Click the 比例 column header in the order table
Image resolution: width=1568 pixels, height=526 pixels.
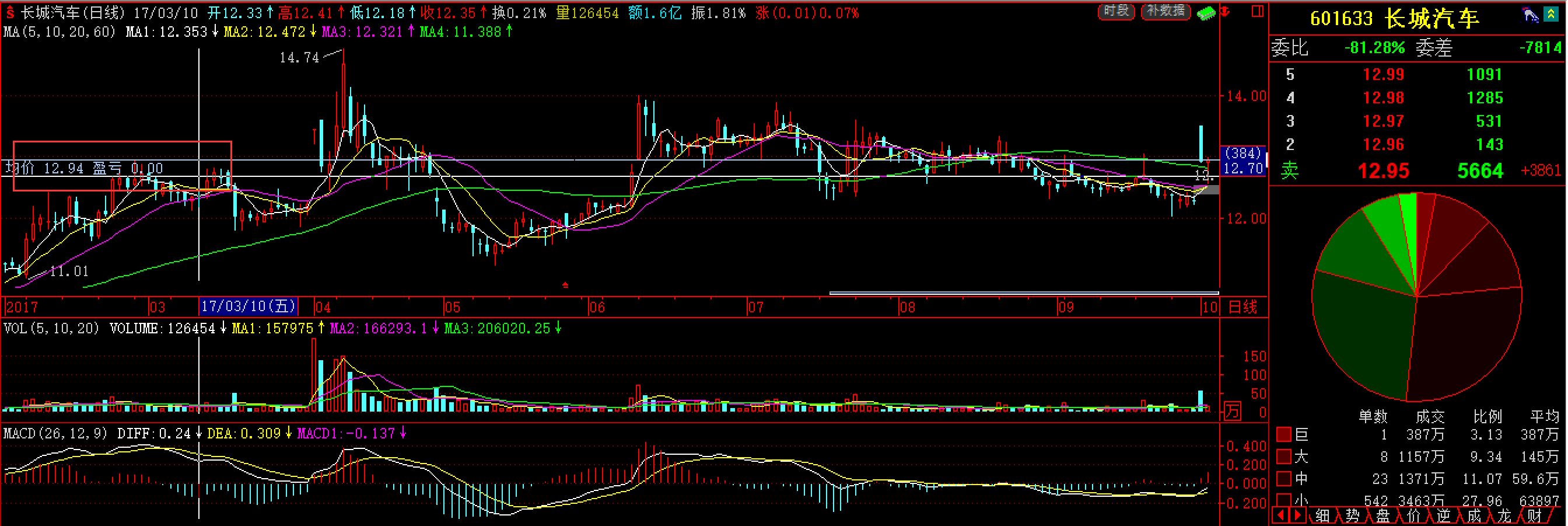(x=1487, y=416)
